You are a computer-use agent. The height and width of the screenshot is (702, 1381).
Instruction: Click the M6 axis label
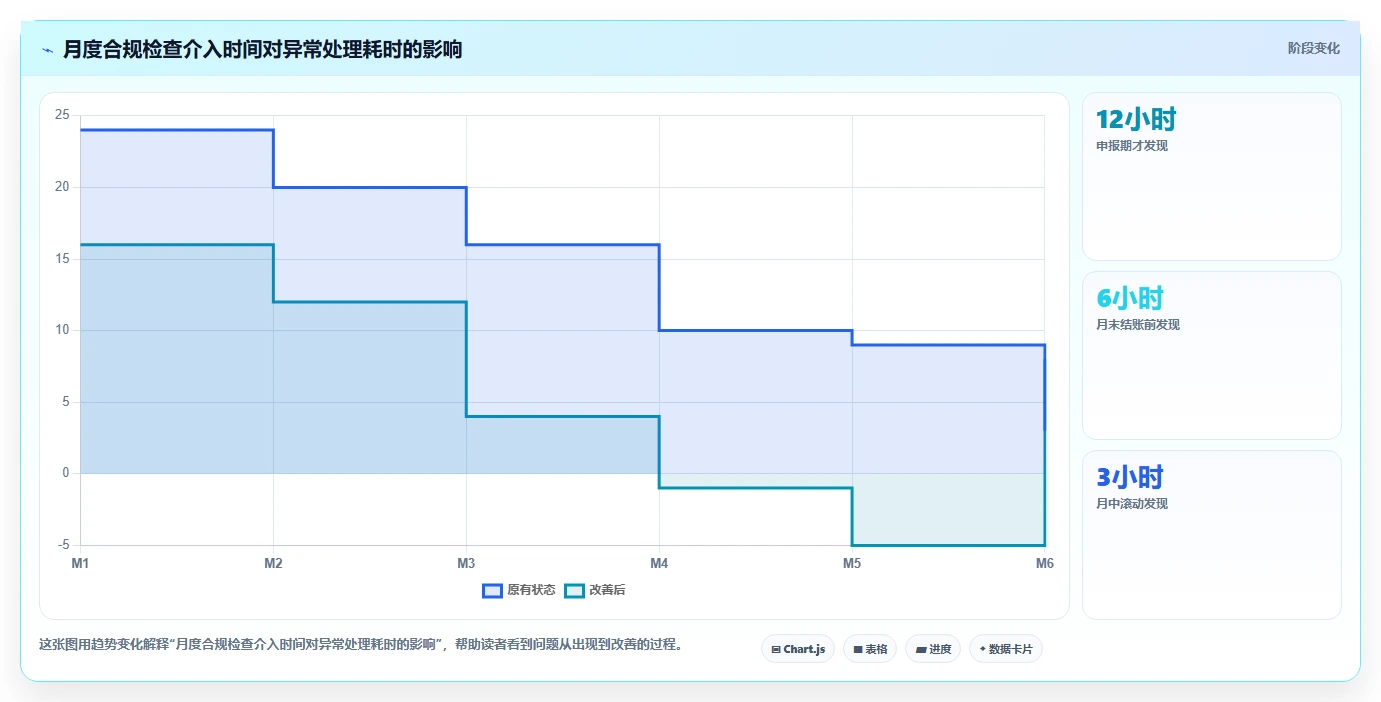(1045, 564)
